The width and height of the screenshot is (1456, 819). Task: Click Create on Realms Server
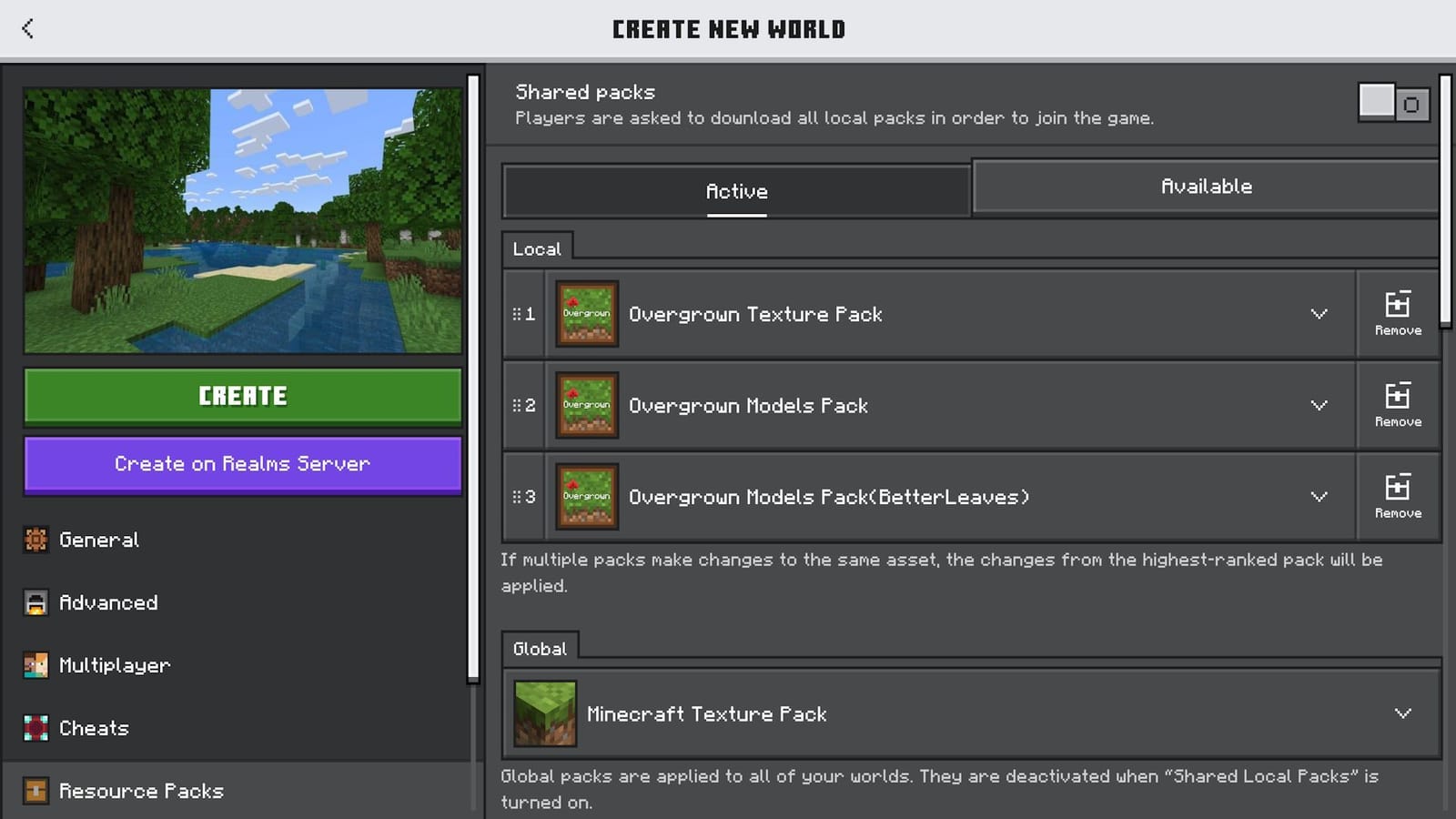click(x=241, y=464)
